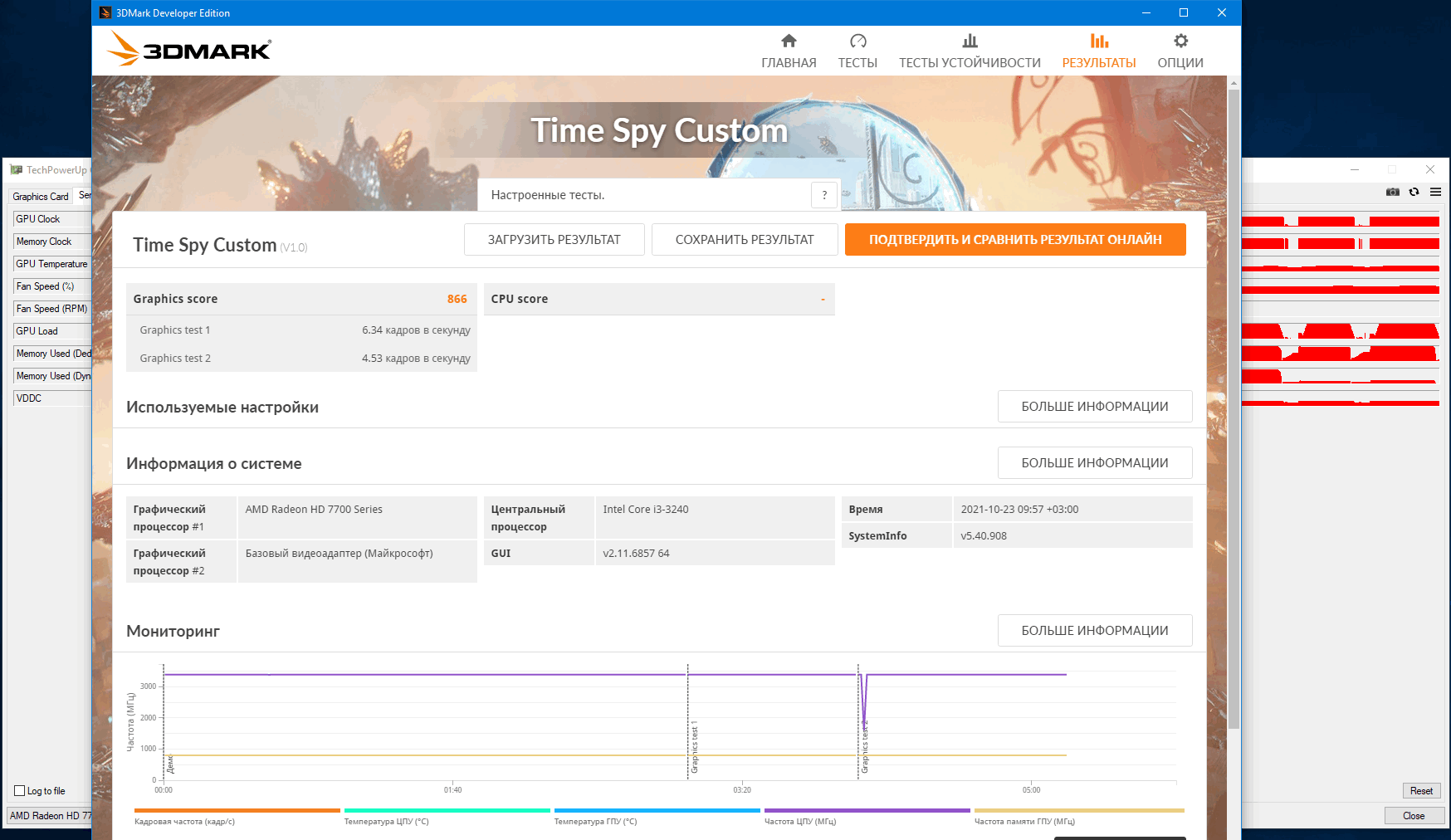The image size is (1451, 840).
Task: Select GPU Load sensor in GPU-Z
Action: click(51, 331)
